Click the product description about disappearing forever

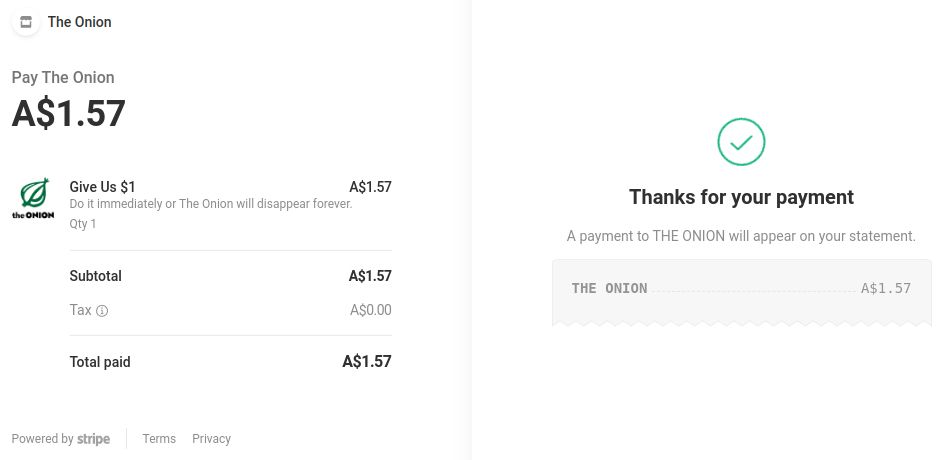click(x=211, y=204)
